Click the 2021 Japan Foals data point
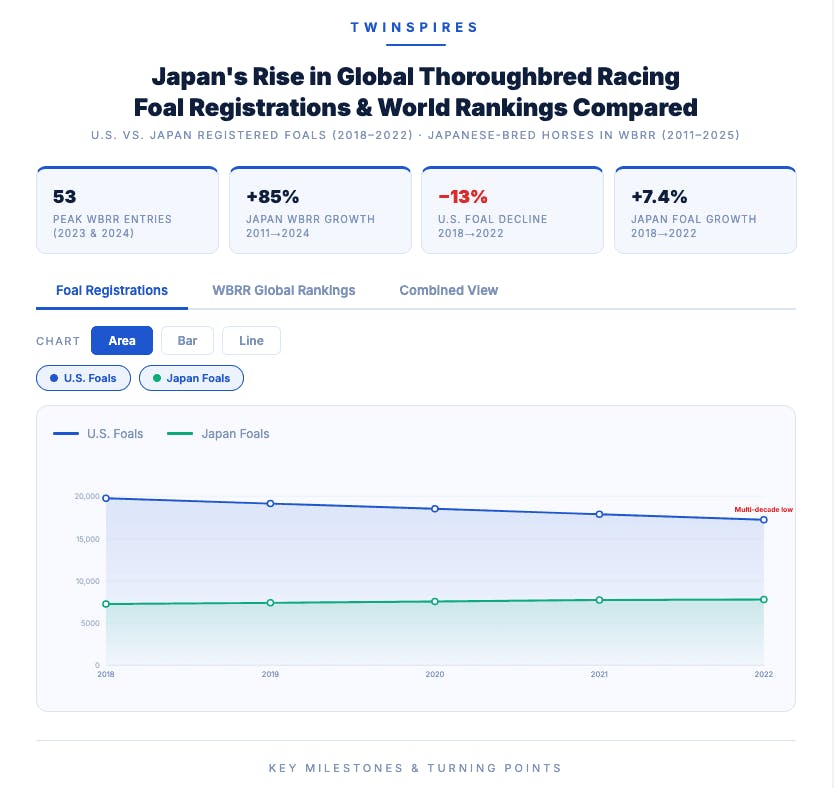This screenshot has width=834, height=788. tap(599, 600)
